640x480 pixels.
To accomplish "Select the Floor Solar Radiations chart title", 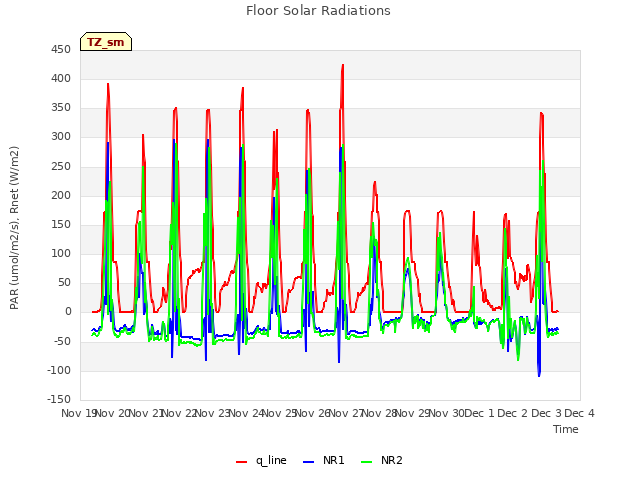I will pos(318,10).
